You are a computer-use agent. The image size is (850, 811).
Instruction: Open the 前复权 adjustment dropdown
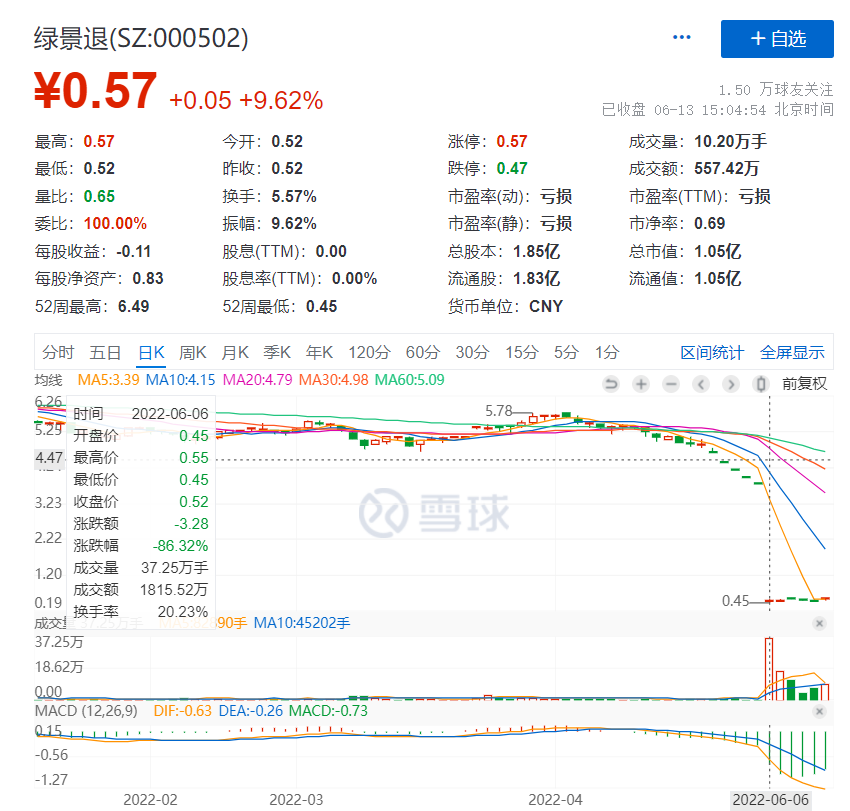(804, 384)
